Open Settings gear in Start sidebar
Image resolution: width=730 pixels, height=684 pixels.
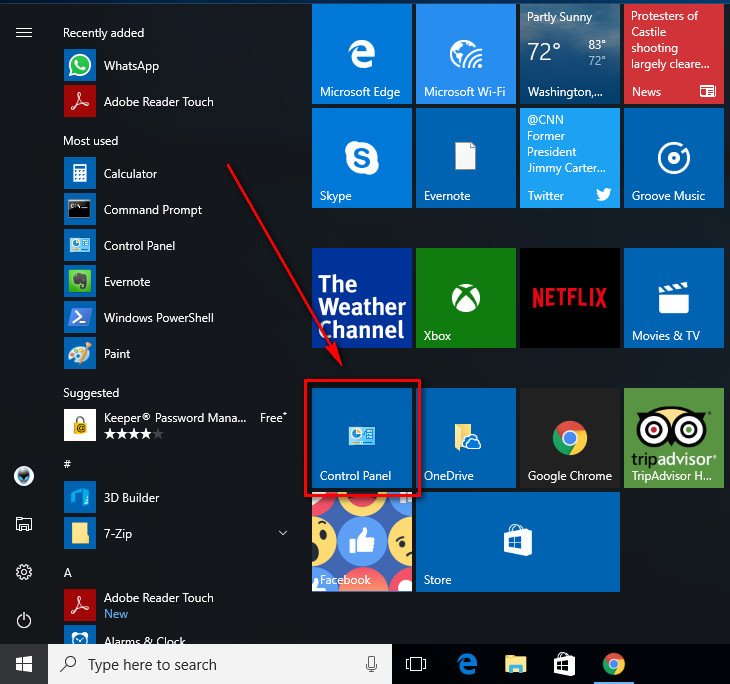point(24,572)
